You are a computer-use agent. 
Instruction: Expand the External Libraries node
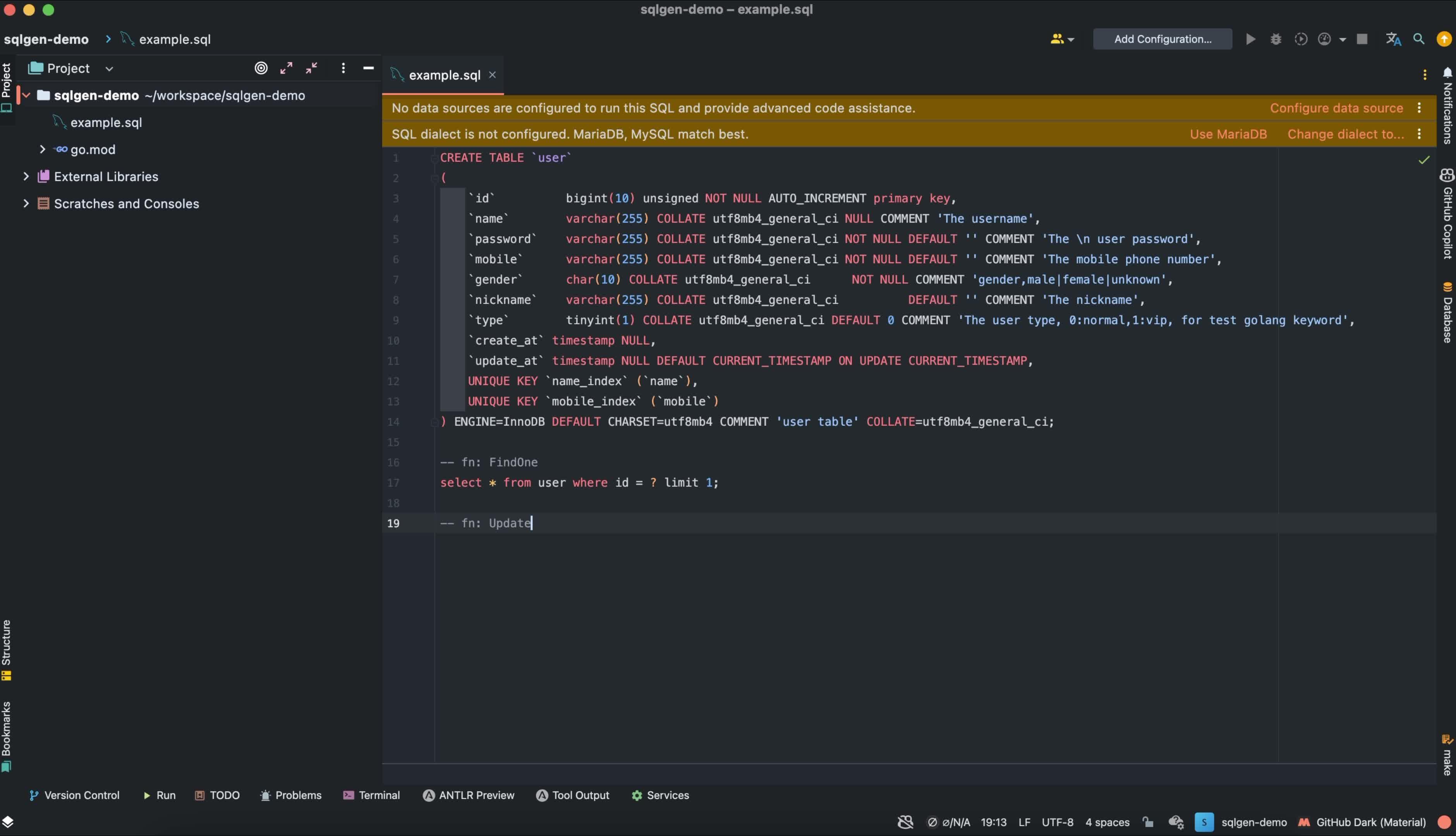tap(26, 176)
